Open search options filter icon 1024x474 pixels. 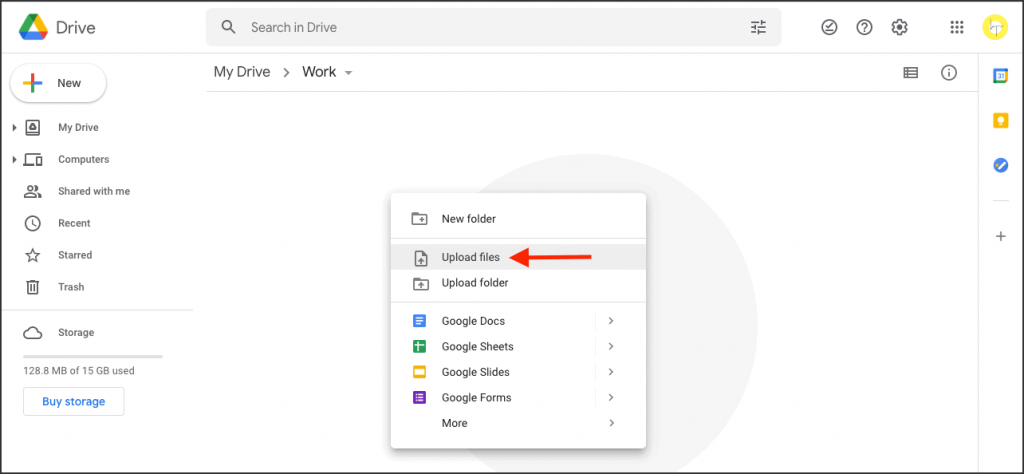758,28
